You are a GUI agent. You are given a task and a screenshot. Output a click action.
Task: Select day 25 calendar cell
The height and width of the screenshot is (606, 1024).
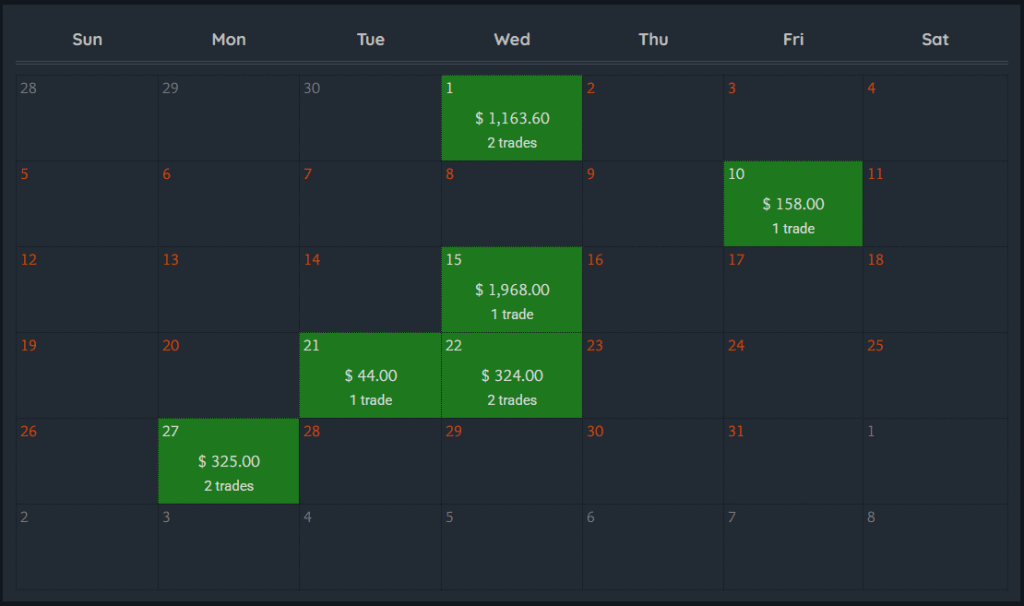pyautogui.click(x=935, y=376)
